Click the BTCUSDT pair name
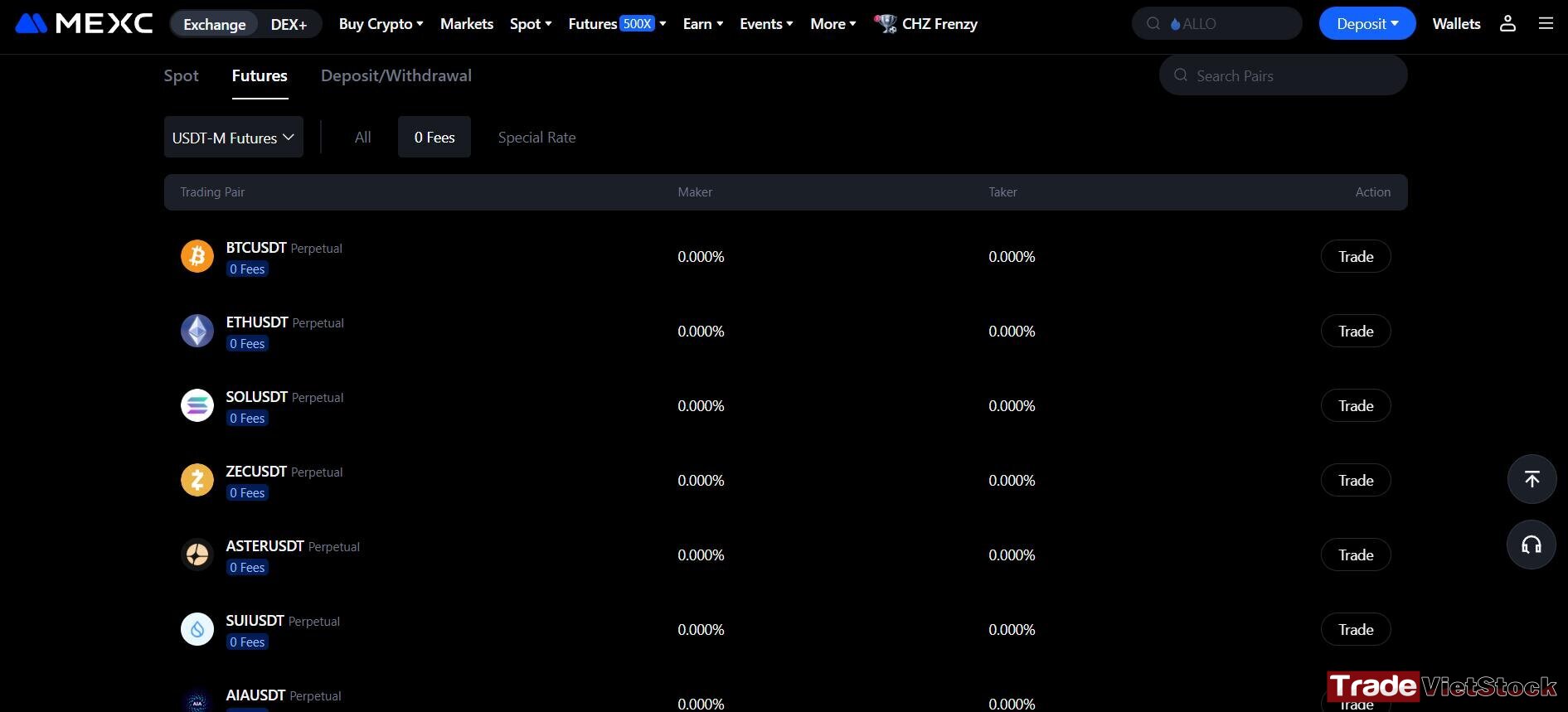Image resolution: width=1568 pixels, height=712 pixels. (256, 247)
